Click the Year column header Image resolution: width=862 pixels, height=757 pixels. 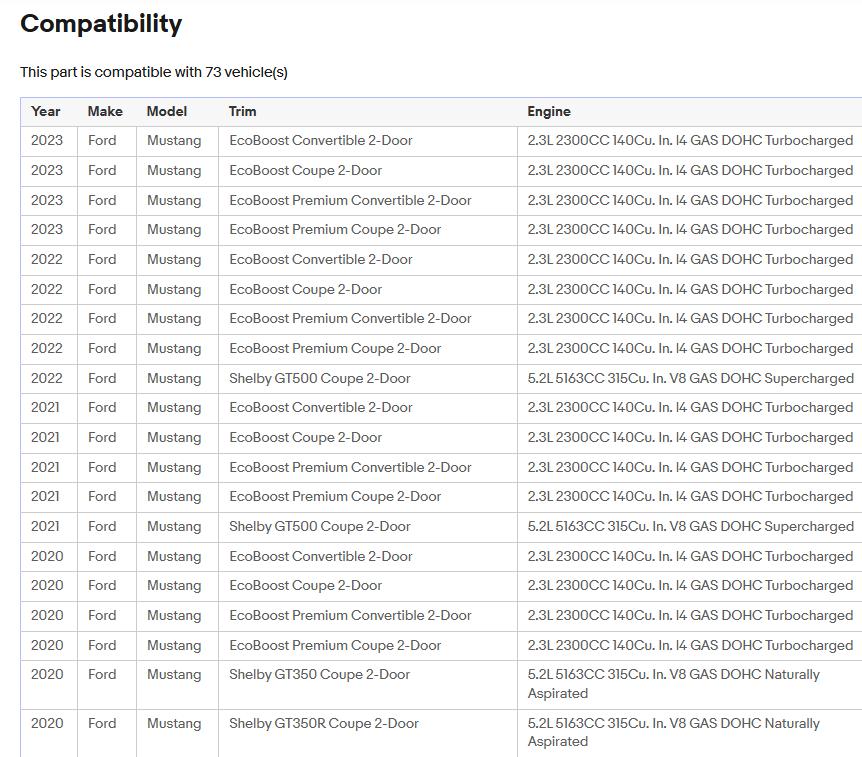point(46,112)
